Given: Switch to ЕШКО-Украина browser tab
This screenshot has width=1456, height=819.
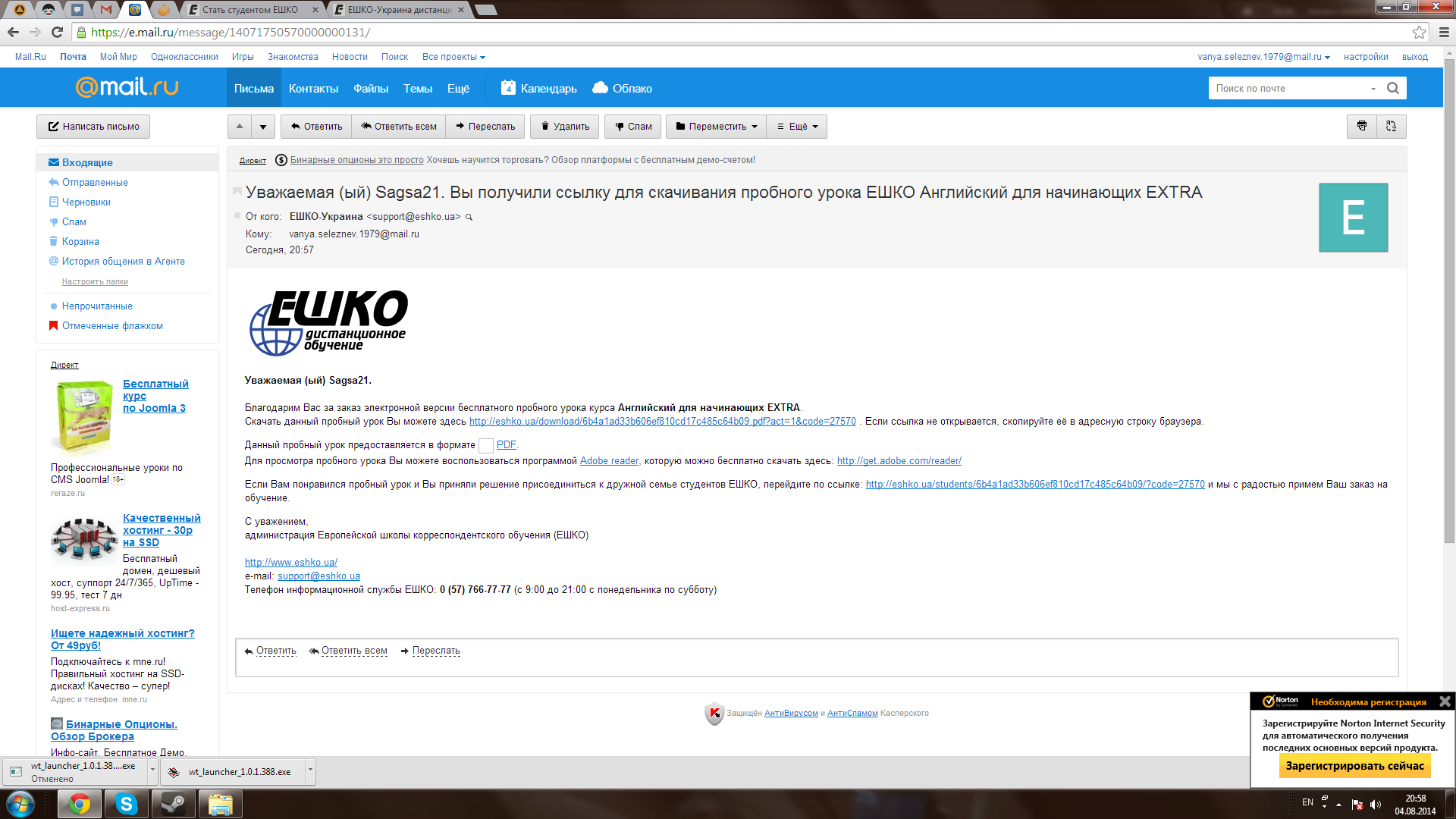Looking at the screenshot, I should coord(399,10).
